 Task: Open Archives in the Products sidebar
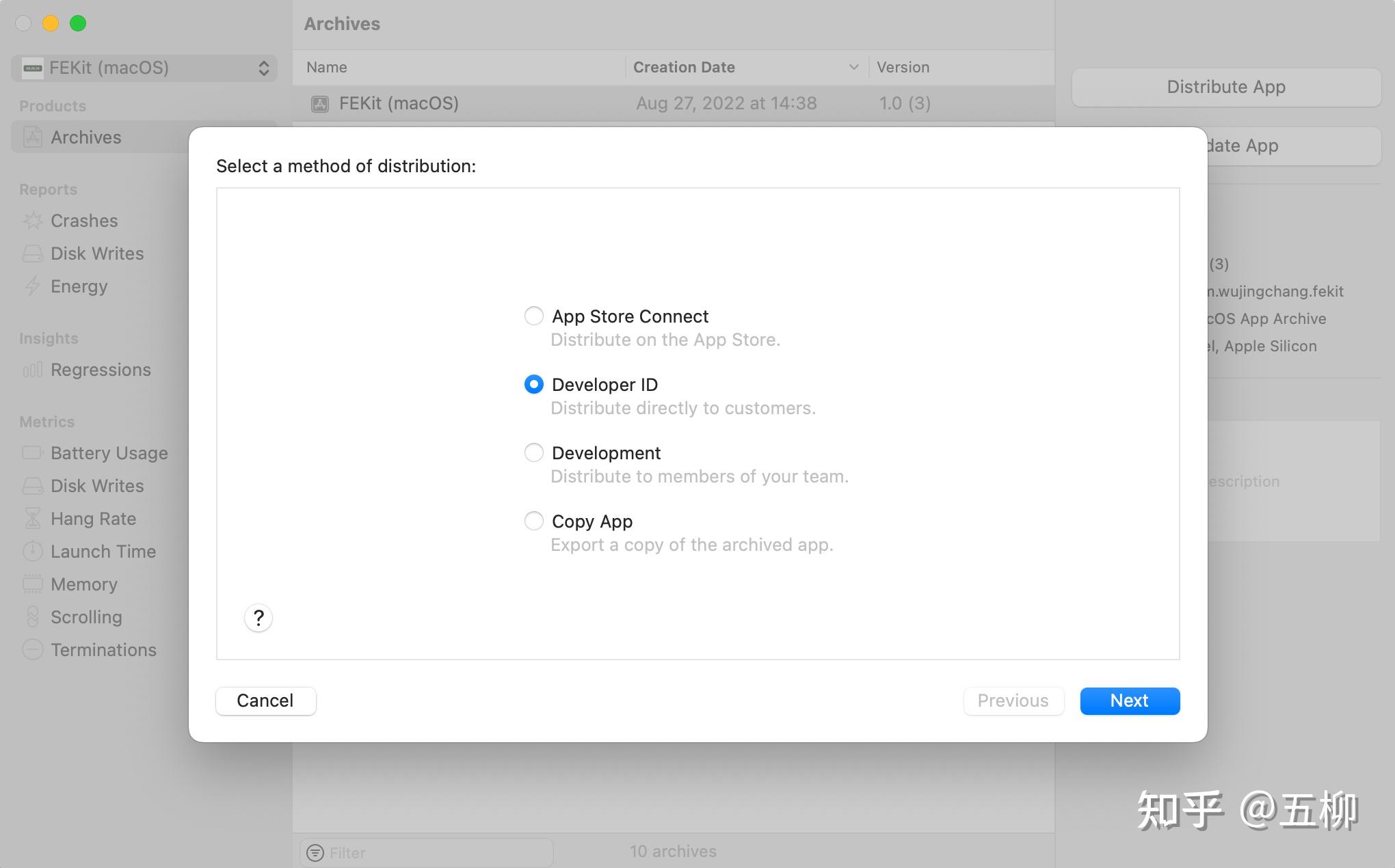pyautogui.click(x=85, y=137)
